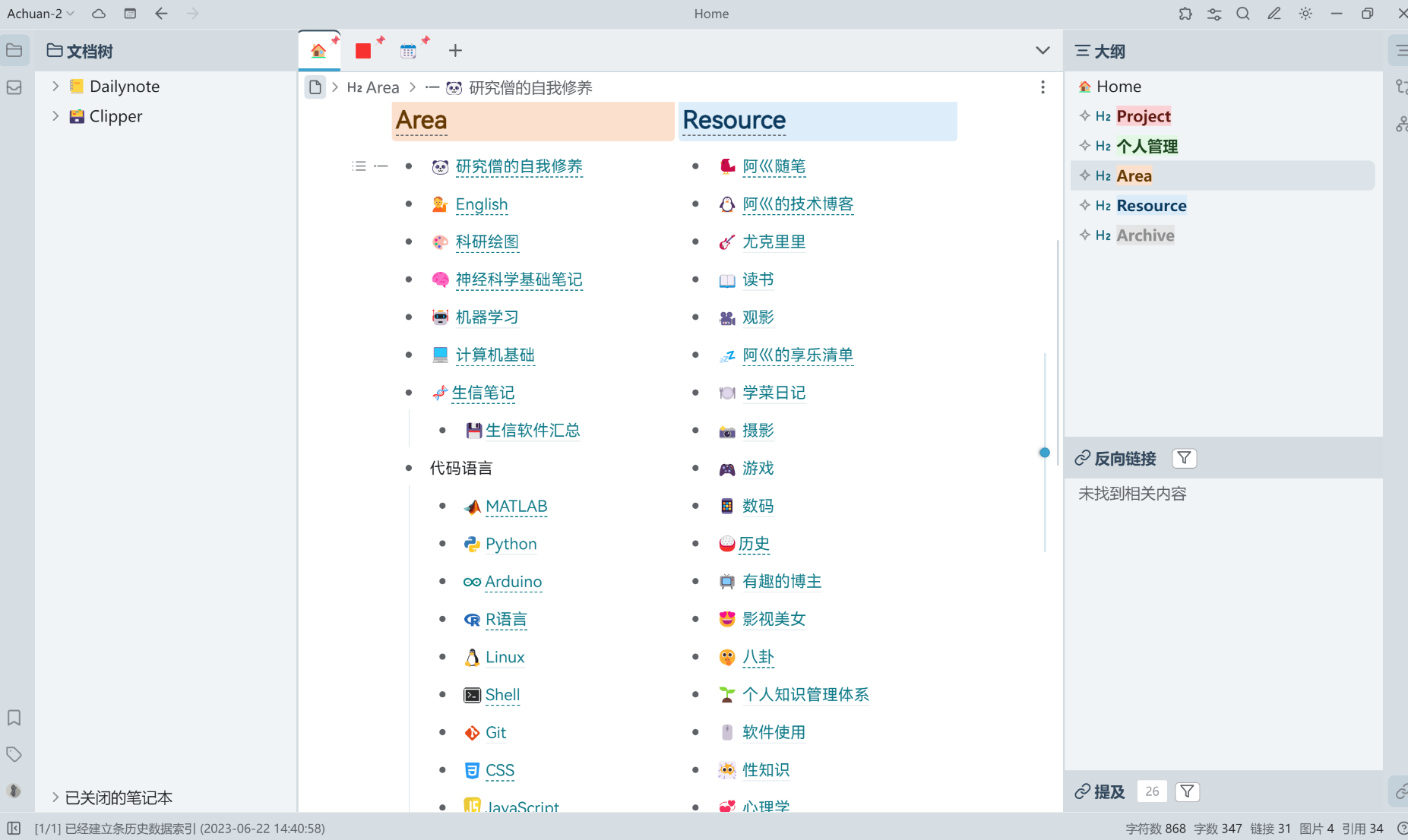Screen dimensions: 1408x840
Task: Open the Python note link
Action: 510,544
